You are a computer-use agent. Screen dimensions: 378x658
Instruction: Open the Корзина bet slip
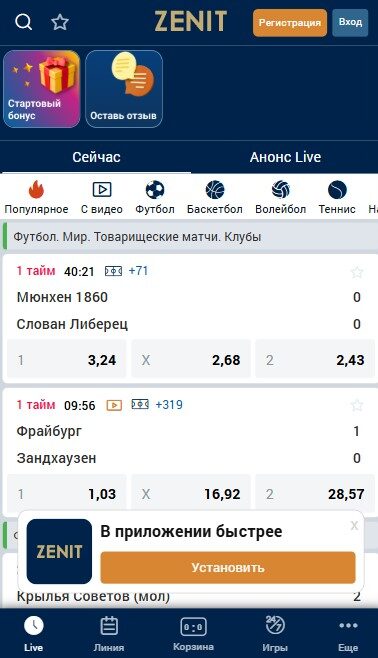click(x=193, y=634)
